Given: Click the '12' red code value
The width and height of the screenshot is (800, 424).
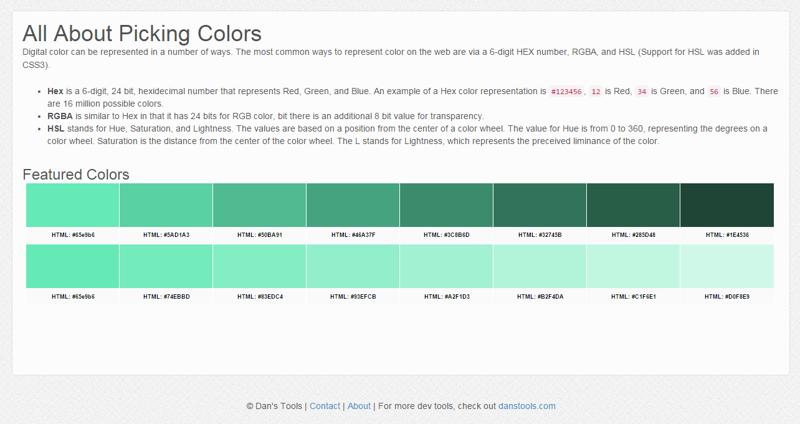Looking at the screenshot, I should coord(595,91).
